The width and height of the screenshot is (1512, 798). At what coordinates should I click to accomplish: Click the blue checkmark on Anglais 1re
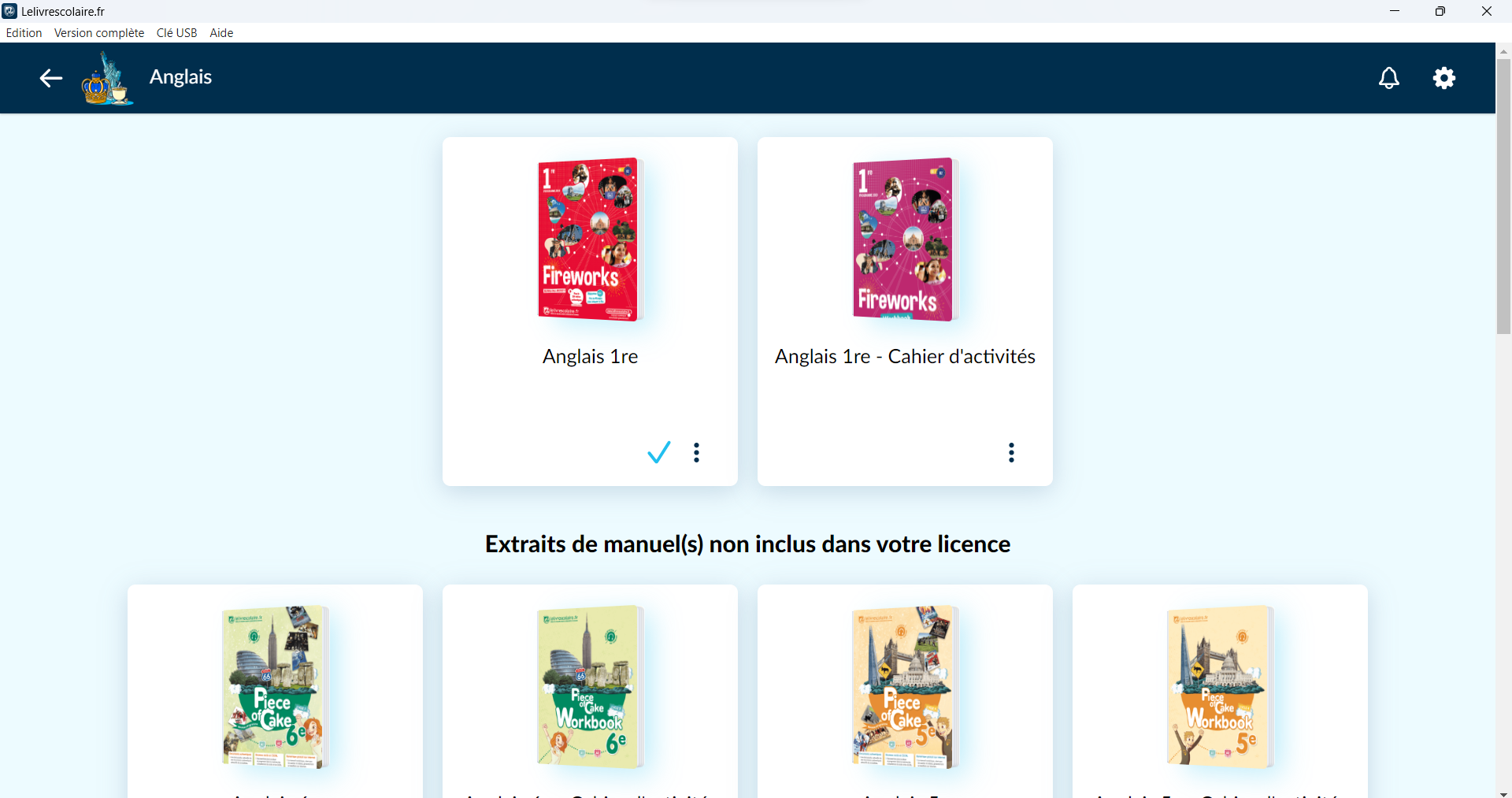point(659,452)
